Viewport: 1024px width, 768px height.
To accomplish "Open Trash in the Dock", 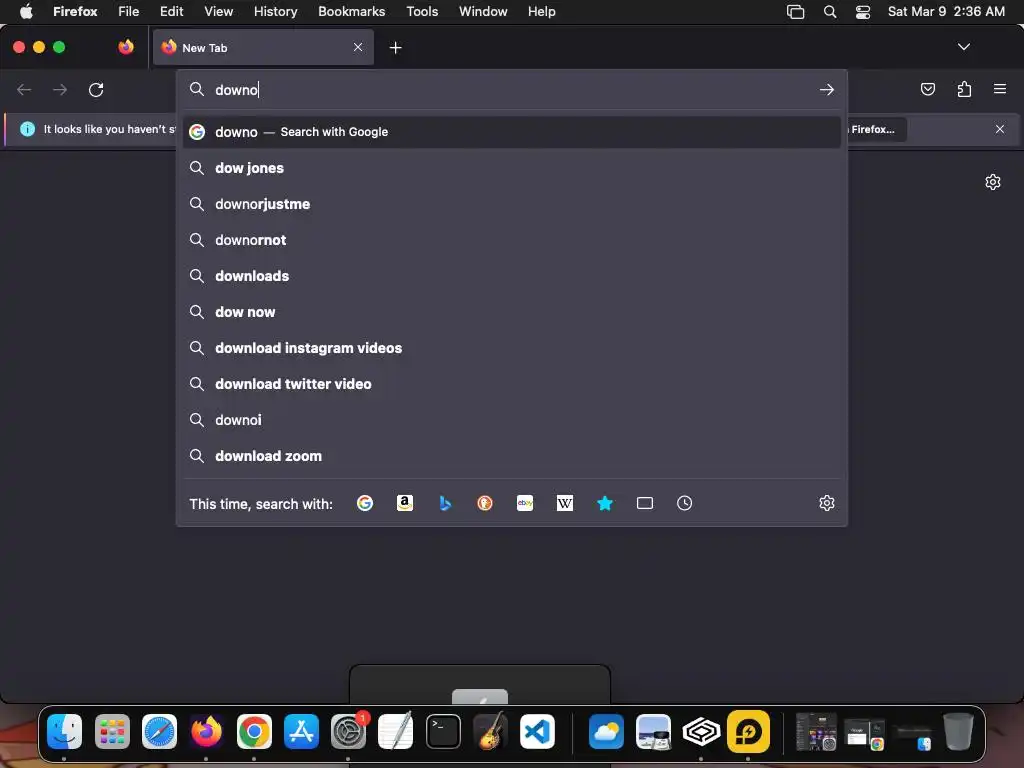I will point(958,731).
